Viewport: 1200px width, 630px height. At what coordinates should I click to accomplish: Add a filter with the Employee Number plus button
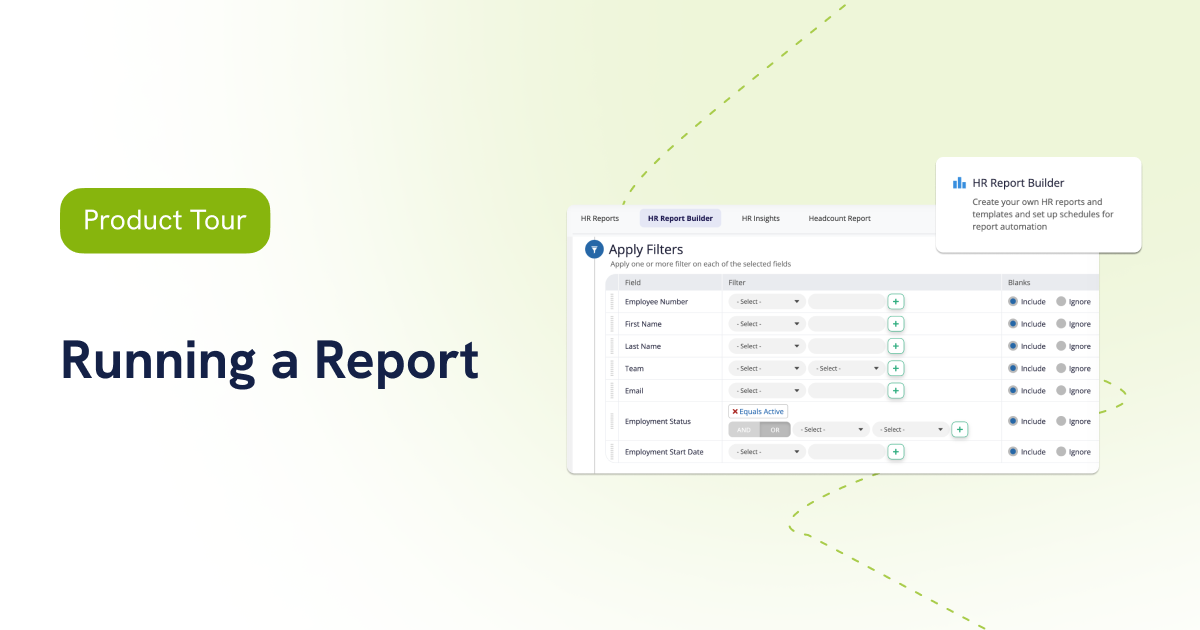(896, 301)
